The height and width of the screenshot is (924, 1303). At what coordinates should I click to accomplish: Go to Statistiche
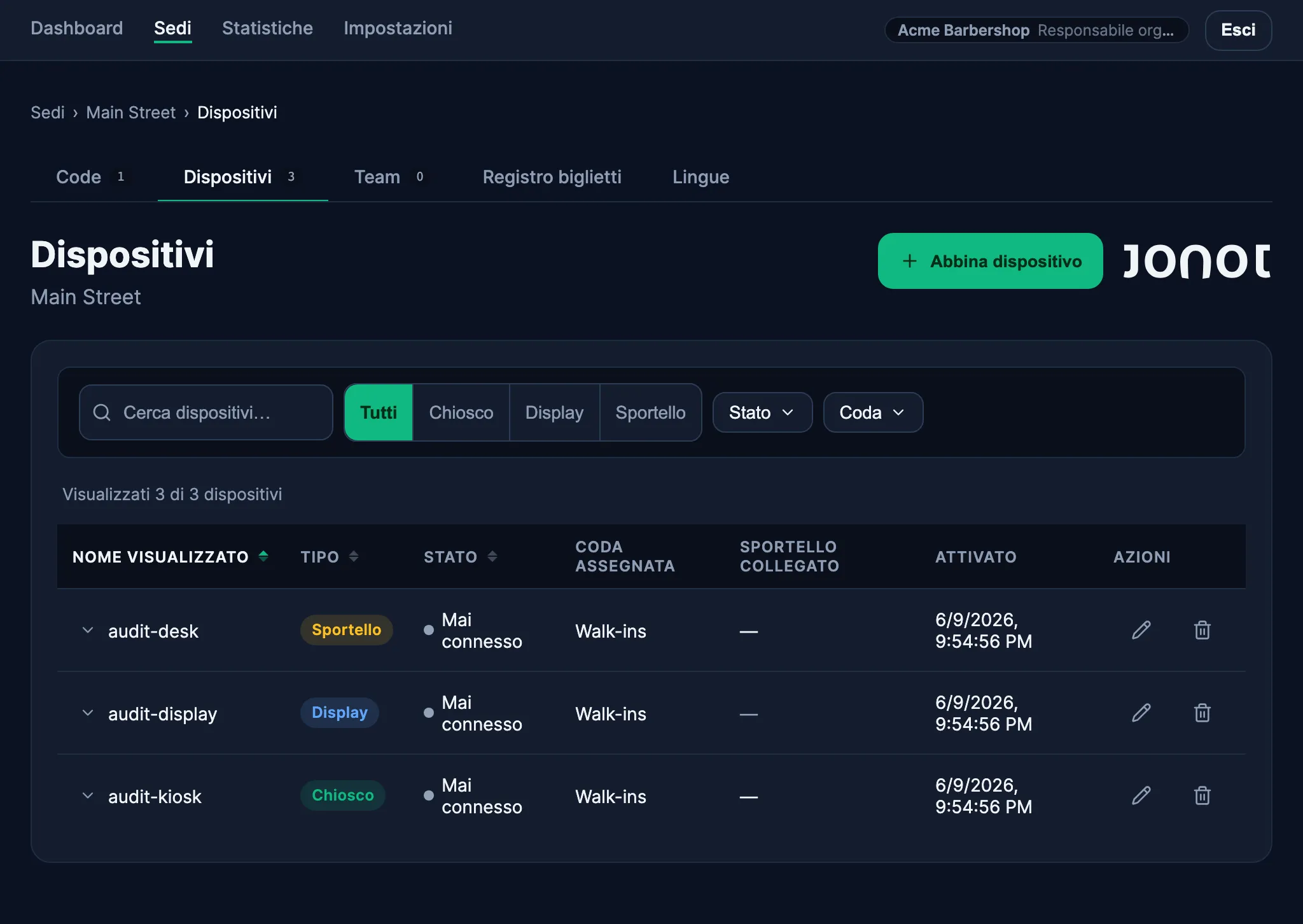[x=267, y=28]
